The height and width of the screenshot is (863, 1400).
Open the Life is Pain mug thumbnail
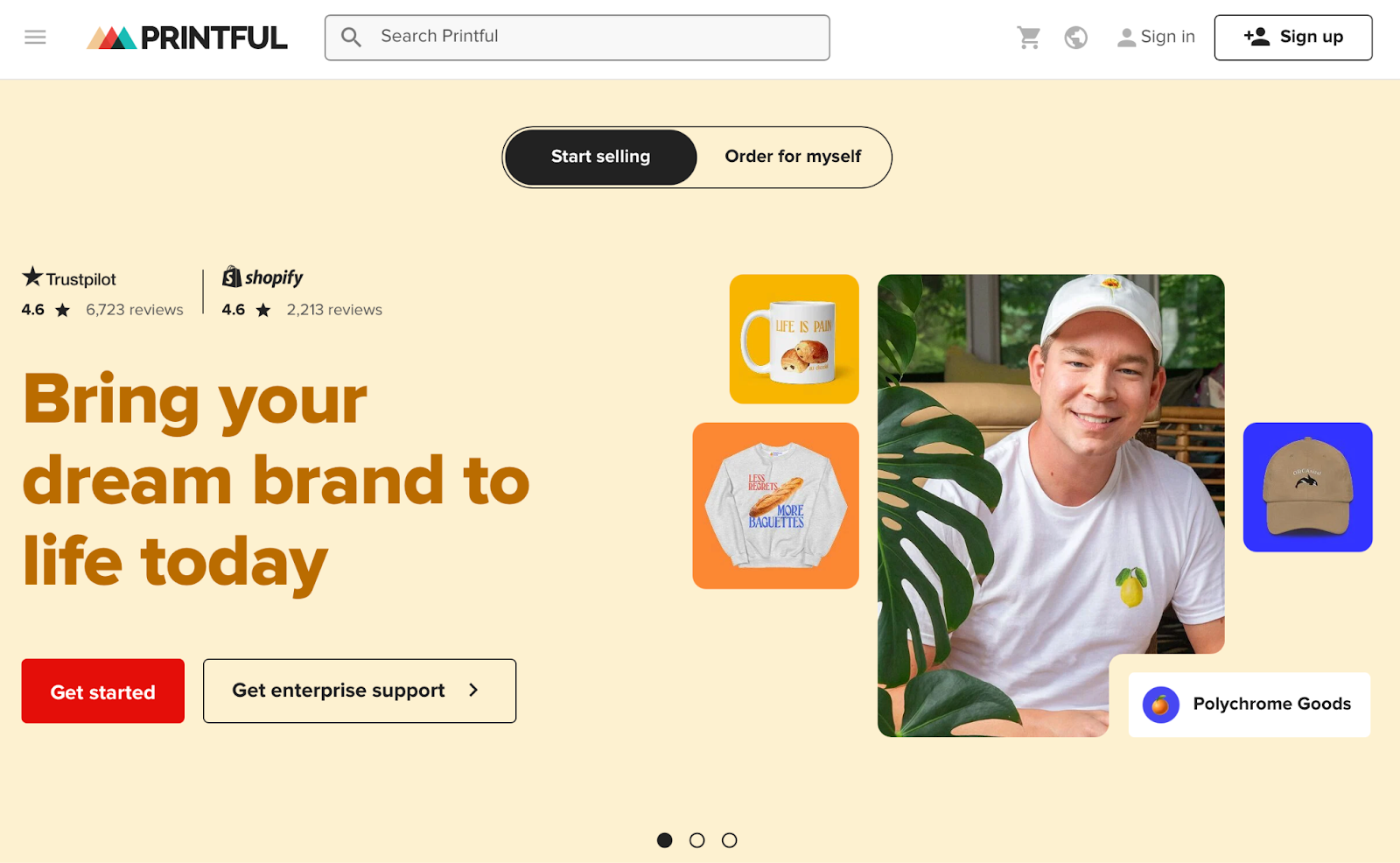pyautogui.click(x=794, y=339)
